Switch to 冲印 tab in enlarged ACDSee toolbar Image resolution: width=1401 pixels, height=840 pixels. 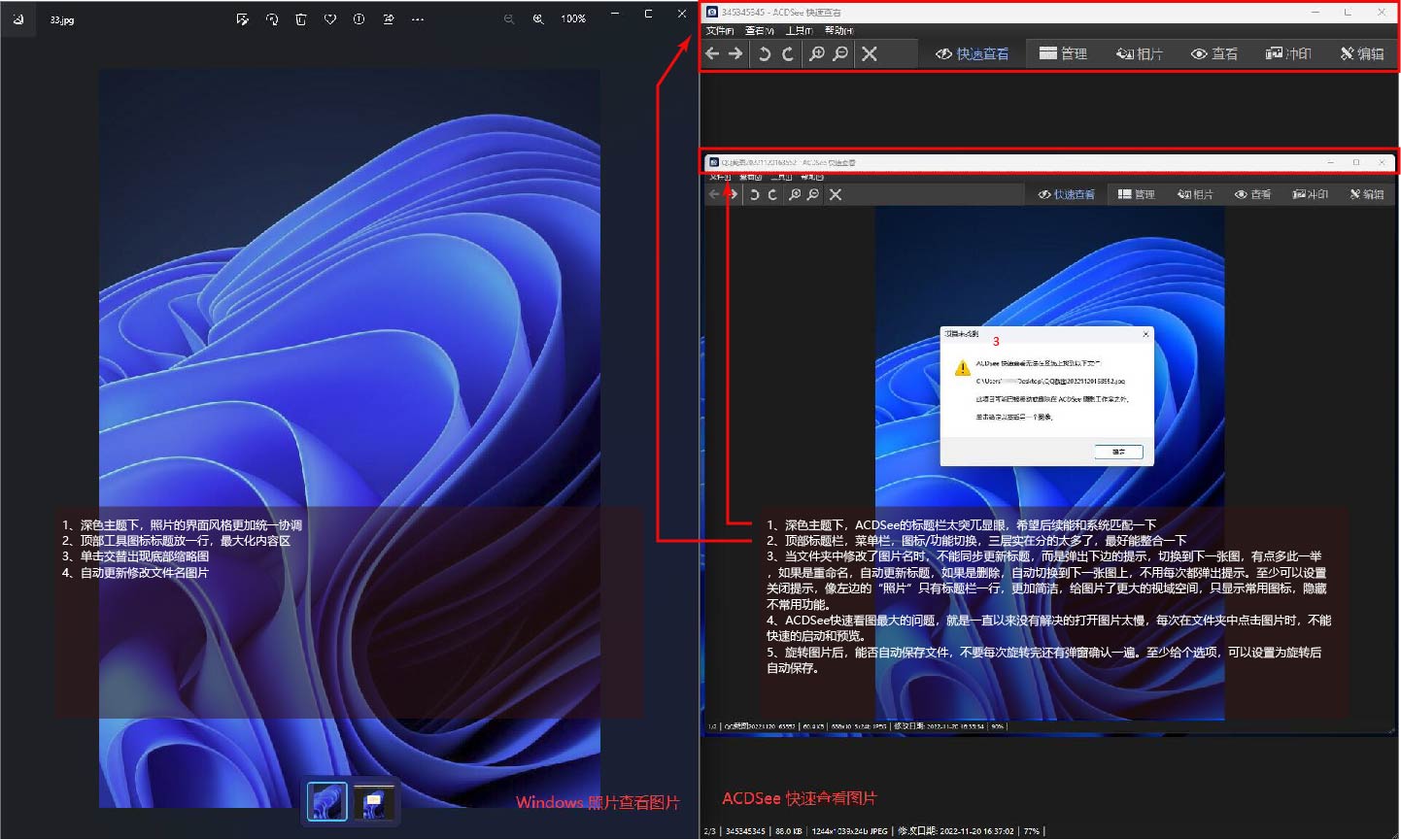(x=1288, y=54)
